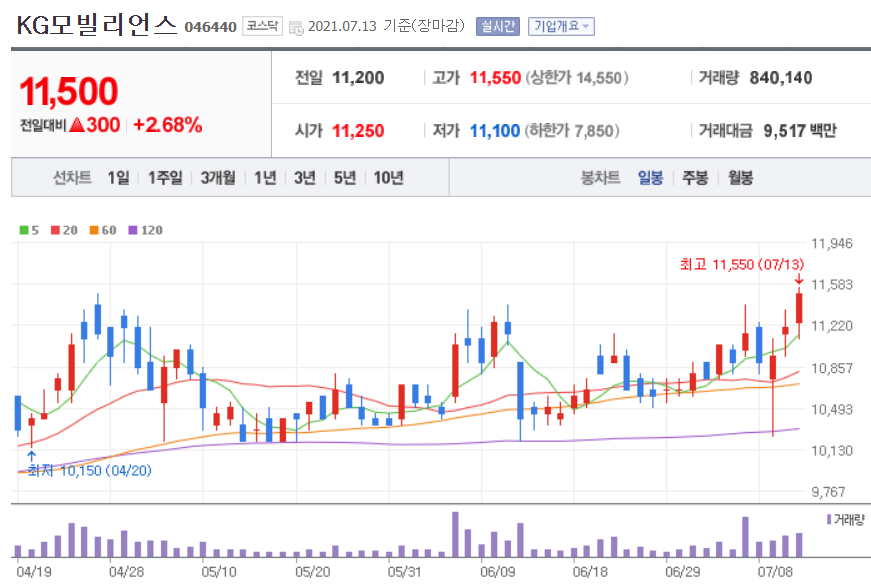Click the 전일대비 ▲300 change amount
This screenshot has height=587, width=871.
(x=70, y=125)
